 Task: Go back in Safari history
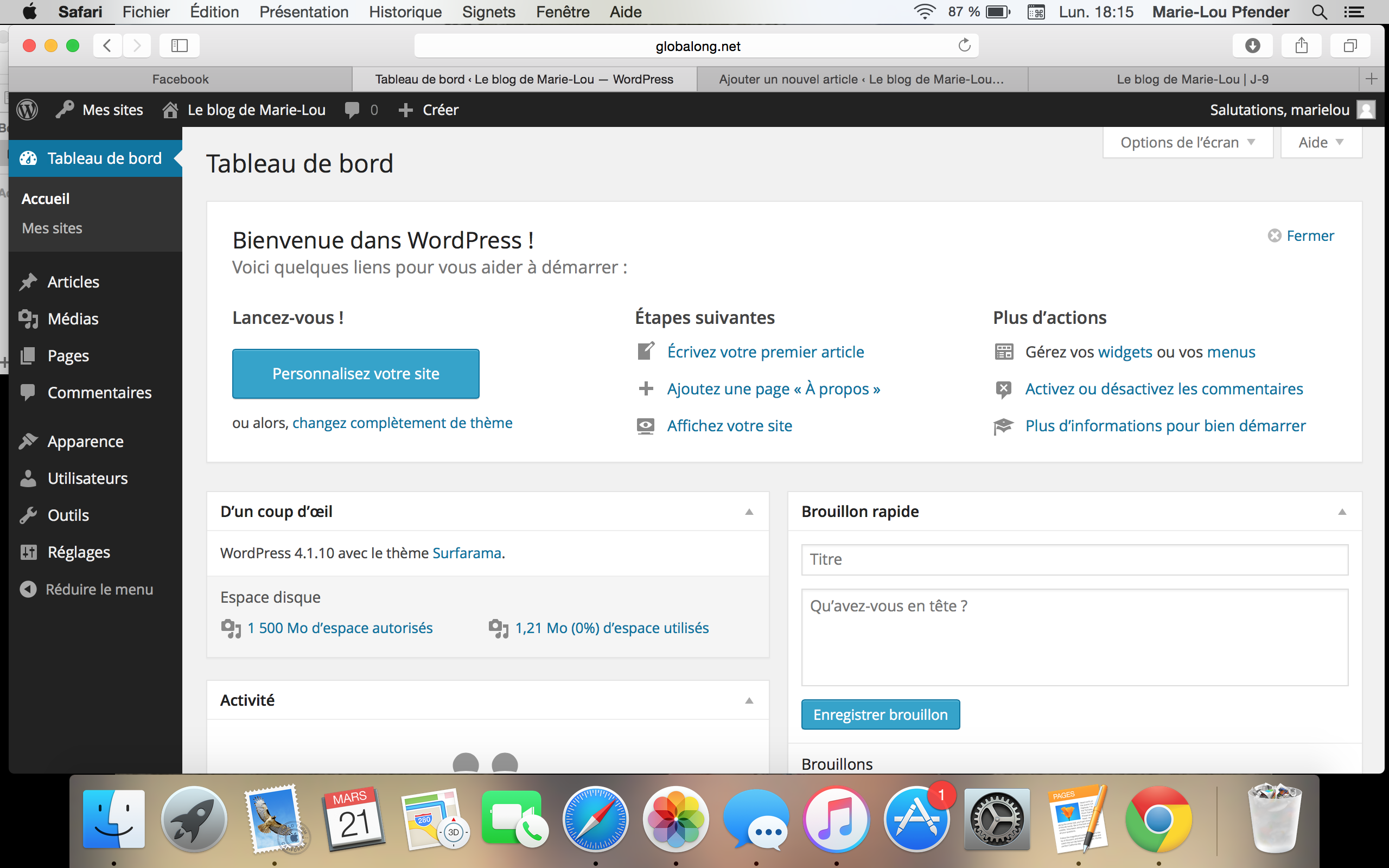107,46
